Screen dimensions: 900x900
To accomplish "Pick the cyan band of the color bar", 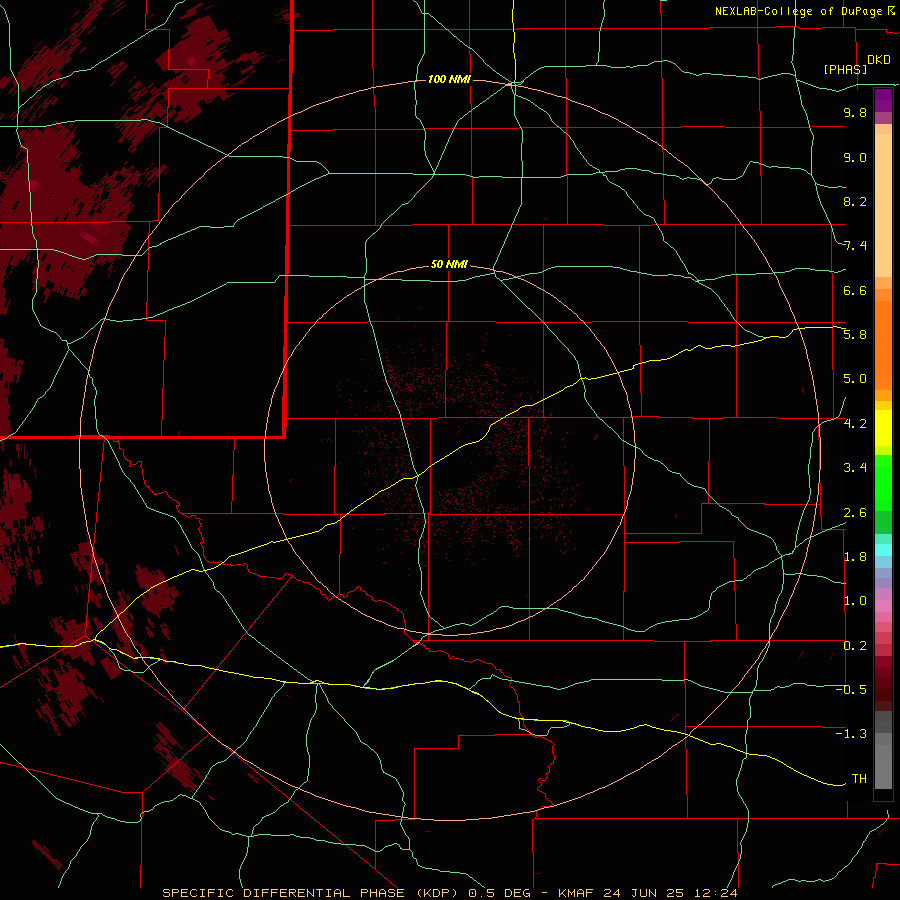I will point(883,550).
